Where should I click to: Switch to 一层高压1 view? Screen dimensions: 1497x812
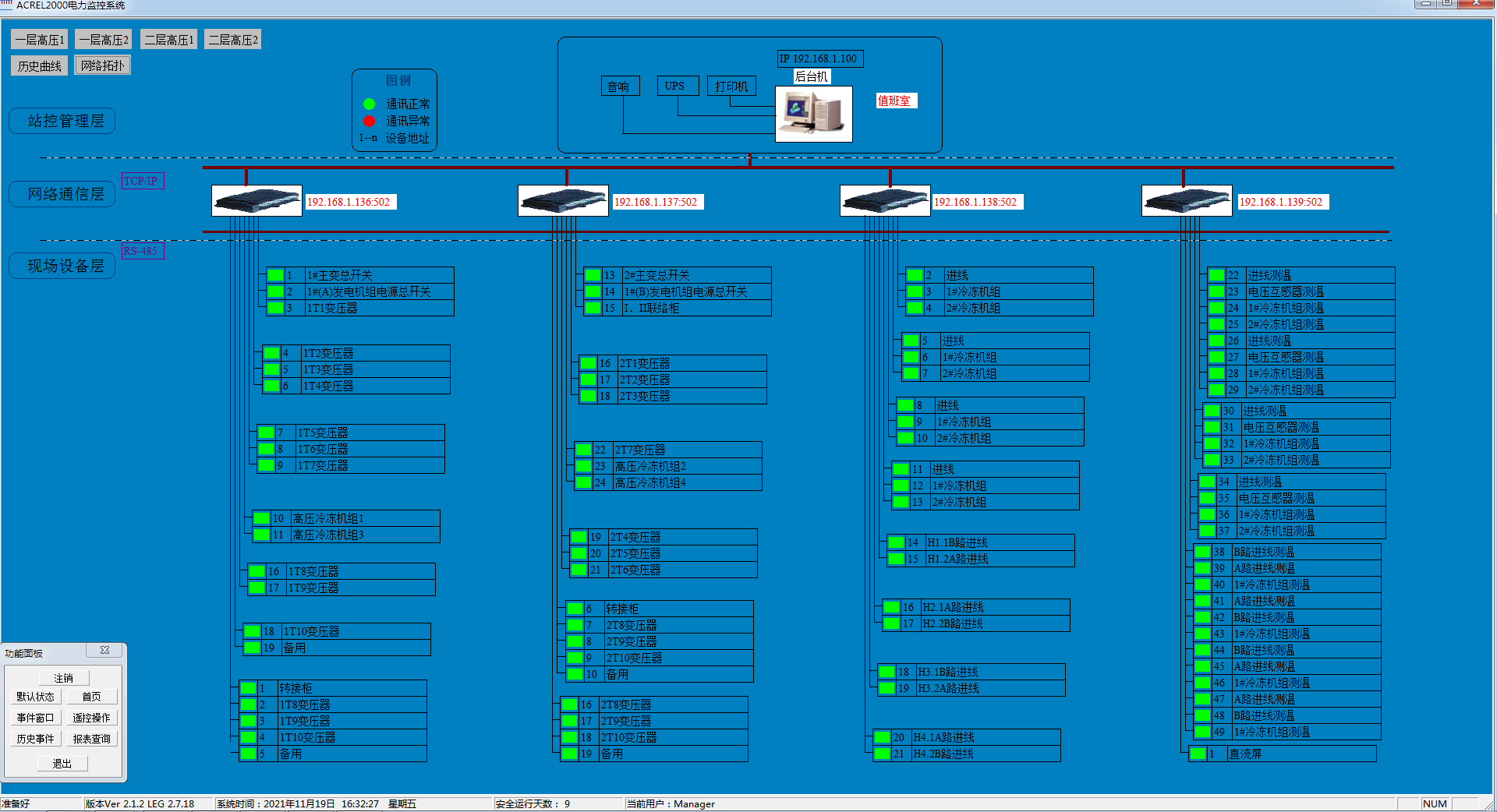point(40,40)
